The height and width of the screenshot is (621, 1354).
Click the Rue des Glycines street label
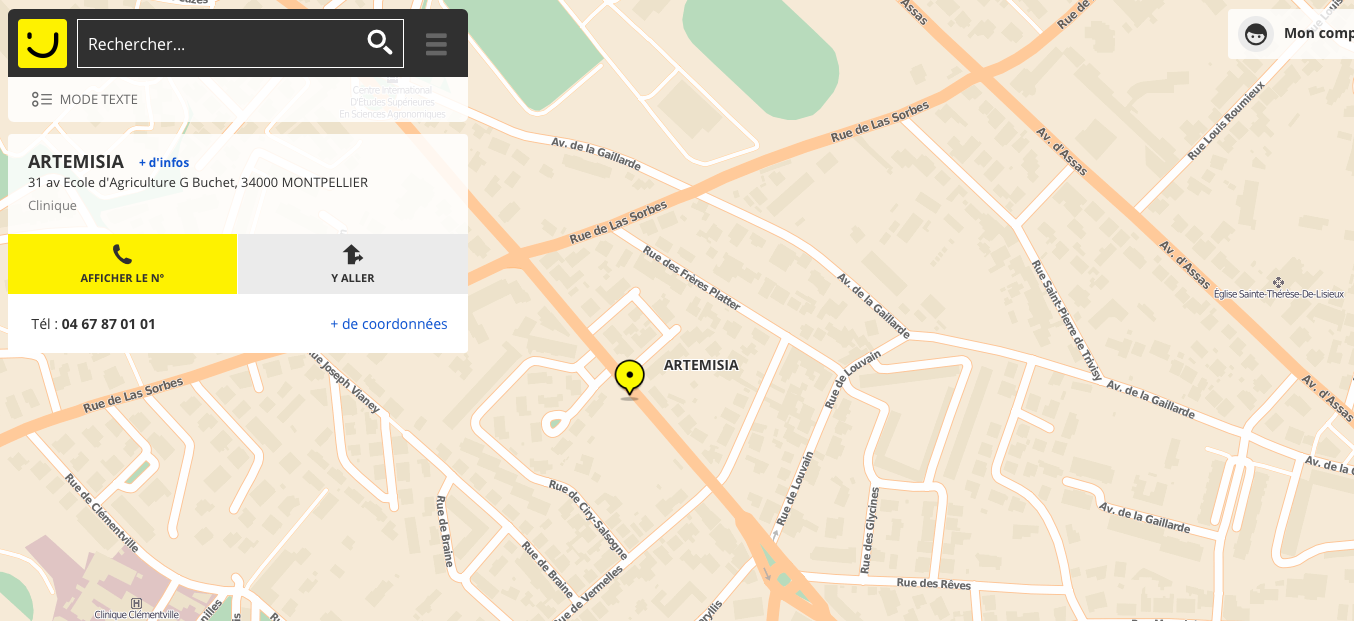(x=870, y=530)
